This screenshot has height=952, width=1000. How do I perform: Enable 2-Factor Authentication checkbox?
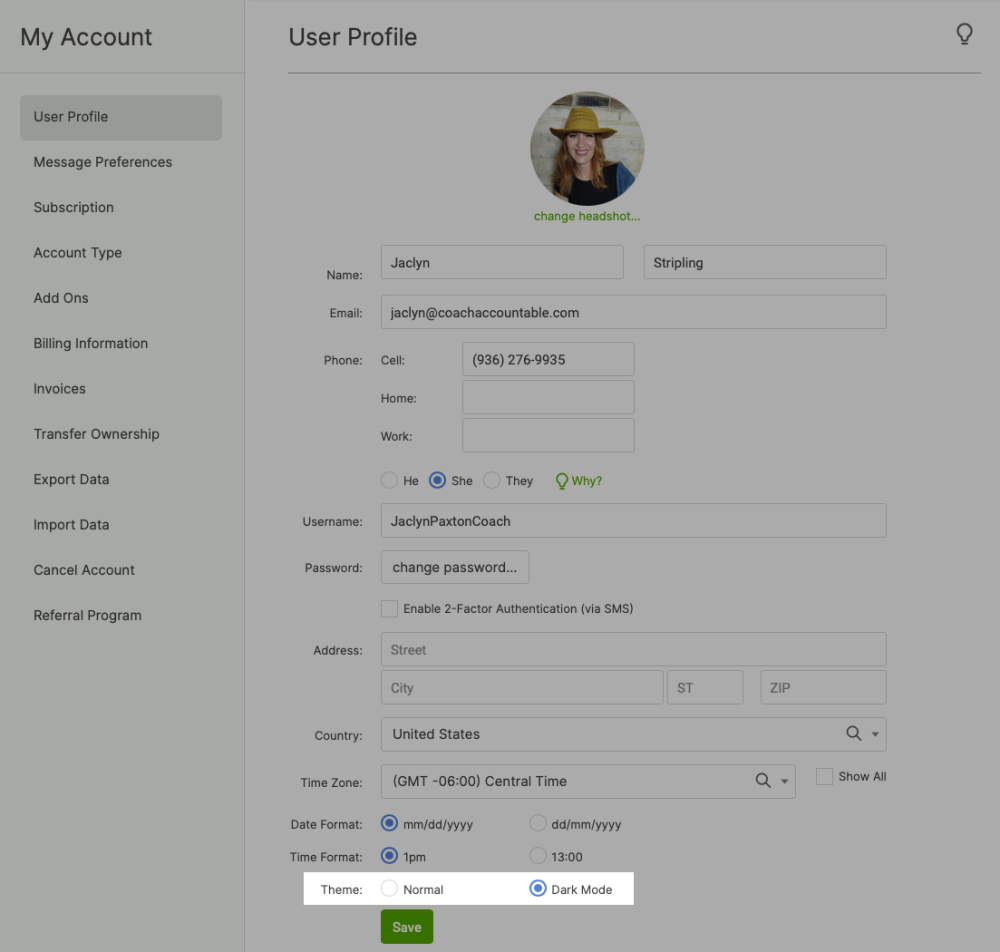[390, 608]
